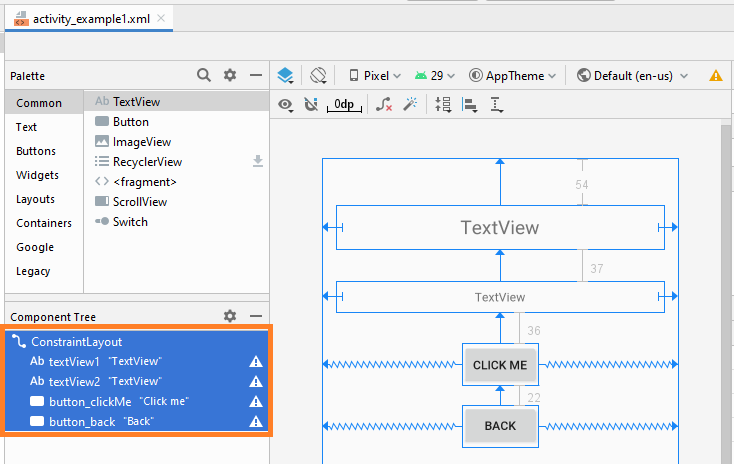Image resolution: width=734 pixels, height=464 pixels.
Task: Download RecyclerView dependency icon
Action: click(258, 161)
